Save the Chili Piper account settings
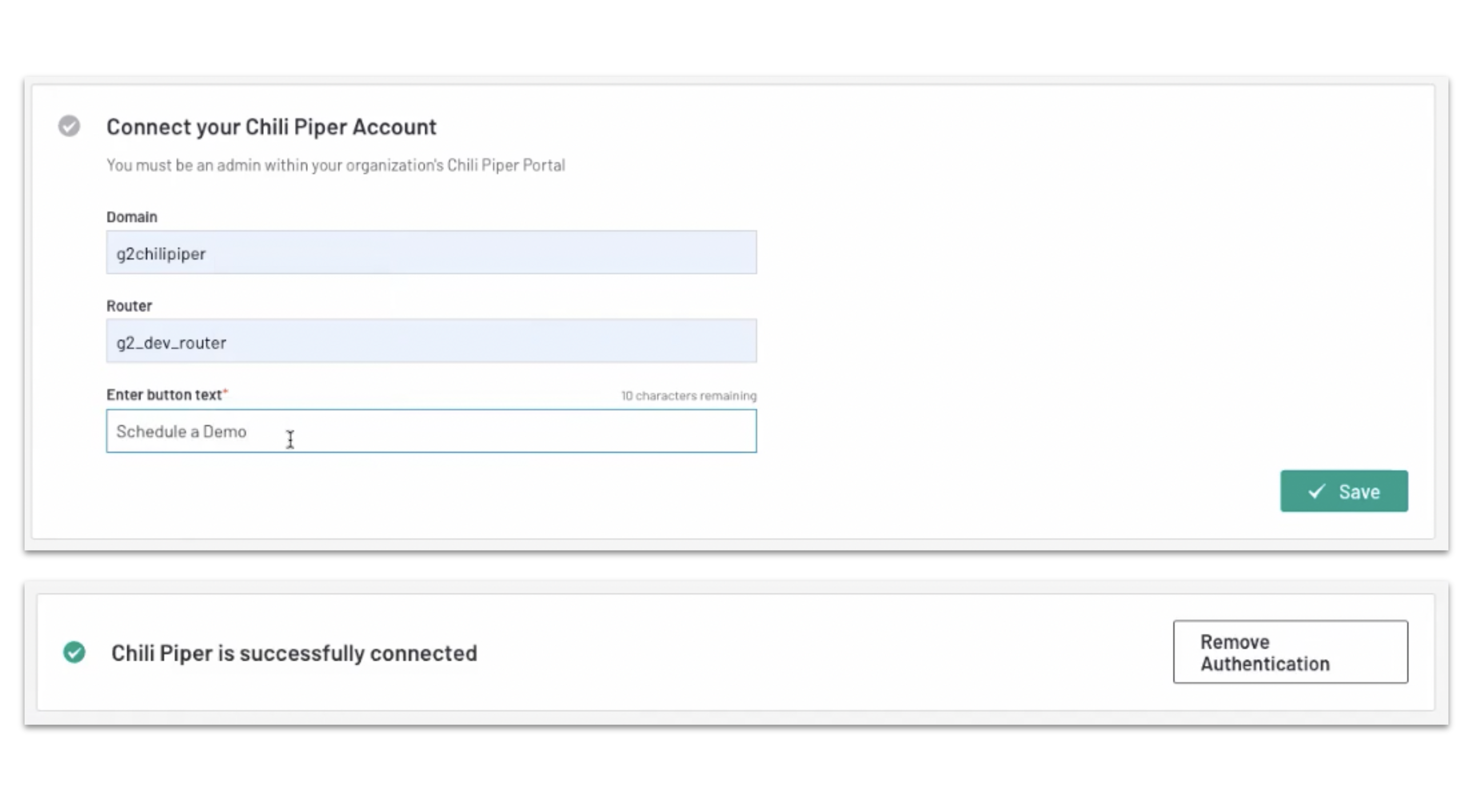The image size is (1473, 812). point(1344,491)
